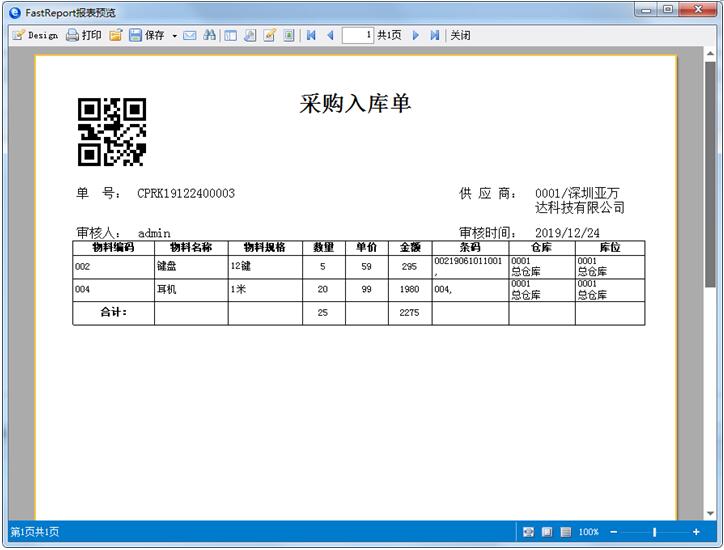Click the 第1页共1页 status bar text
The height and width of the screenshot is (550, 724).
pyautogui.click(x=35, y=532)
